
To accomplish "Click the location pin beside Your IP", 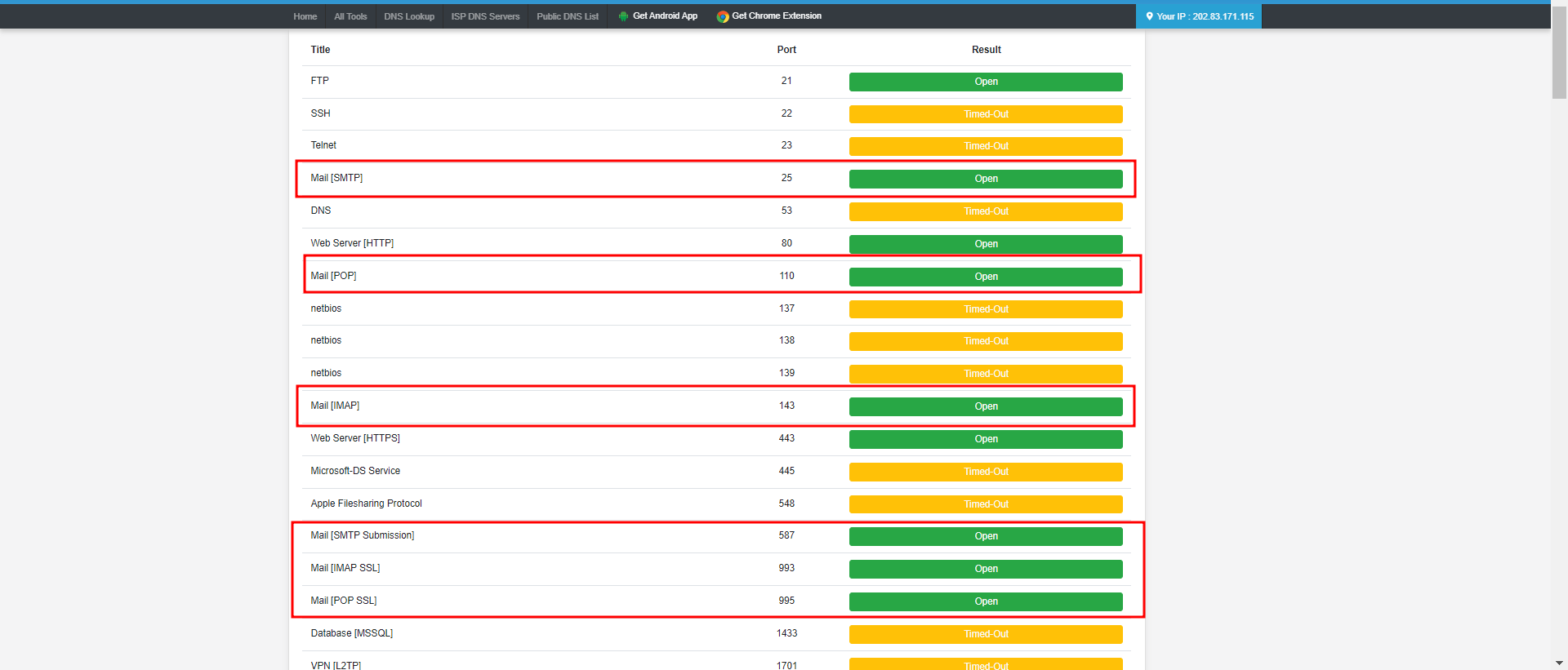I will click(x=1149, y=16).
